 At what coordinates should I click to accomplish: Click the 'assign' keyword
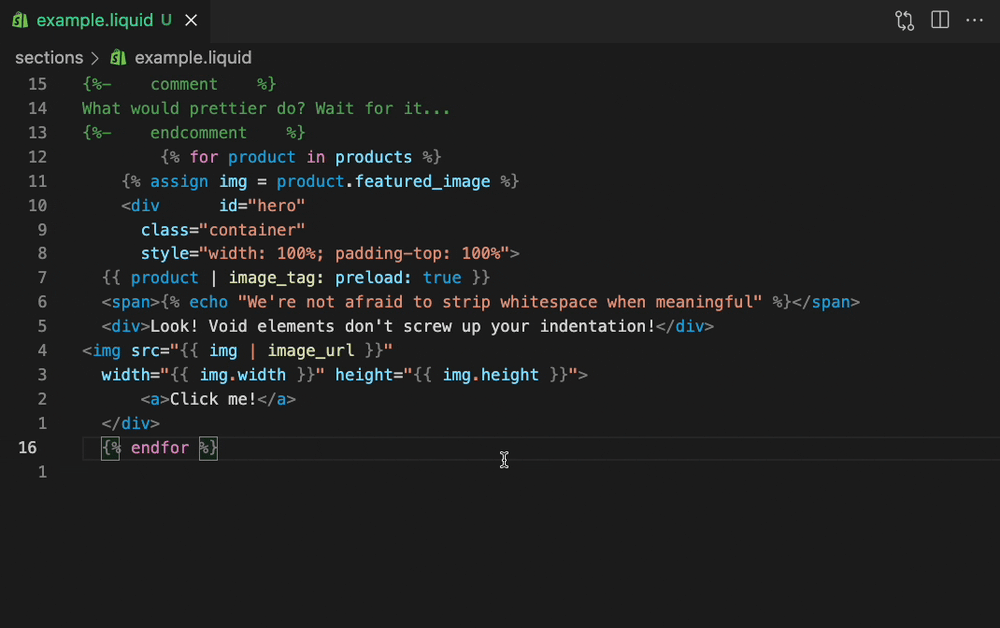[x=179, y=182]
